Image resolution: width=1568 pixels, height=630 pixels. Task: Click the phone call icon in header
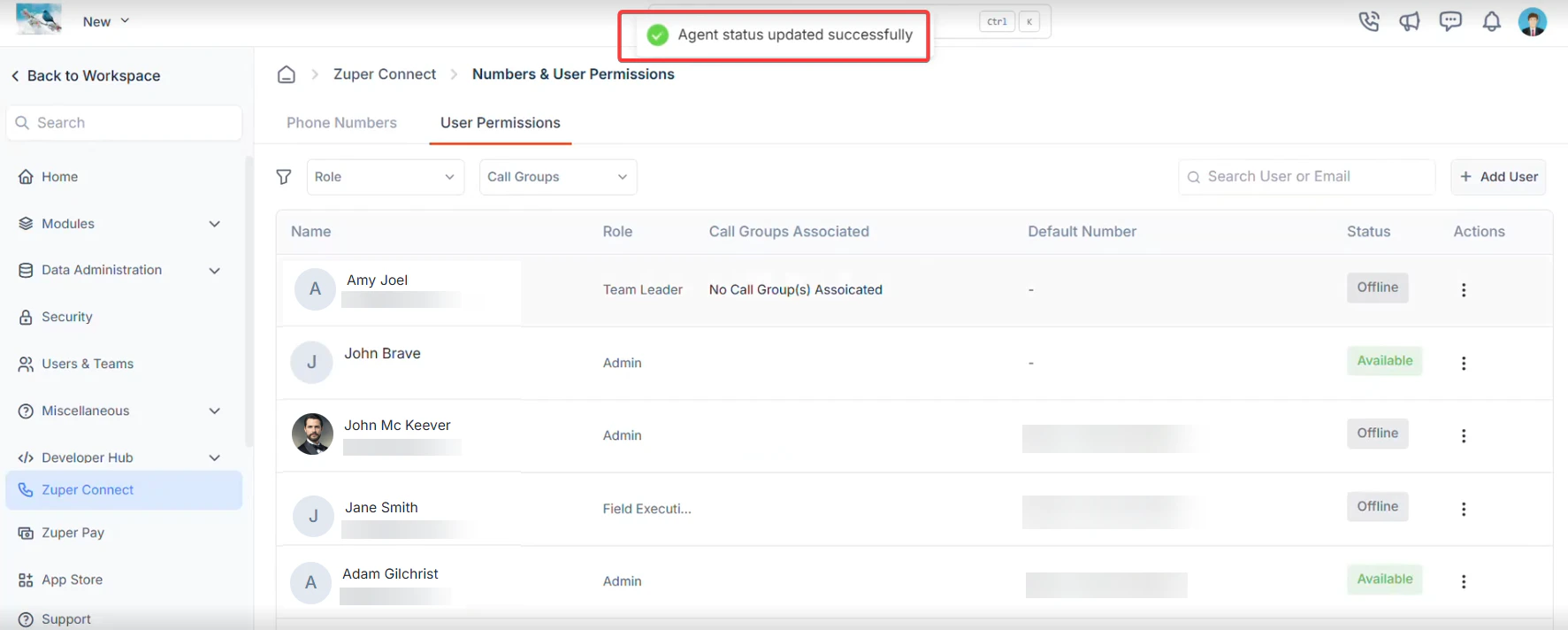(x=1369, y=21)
